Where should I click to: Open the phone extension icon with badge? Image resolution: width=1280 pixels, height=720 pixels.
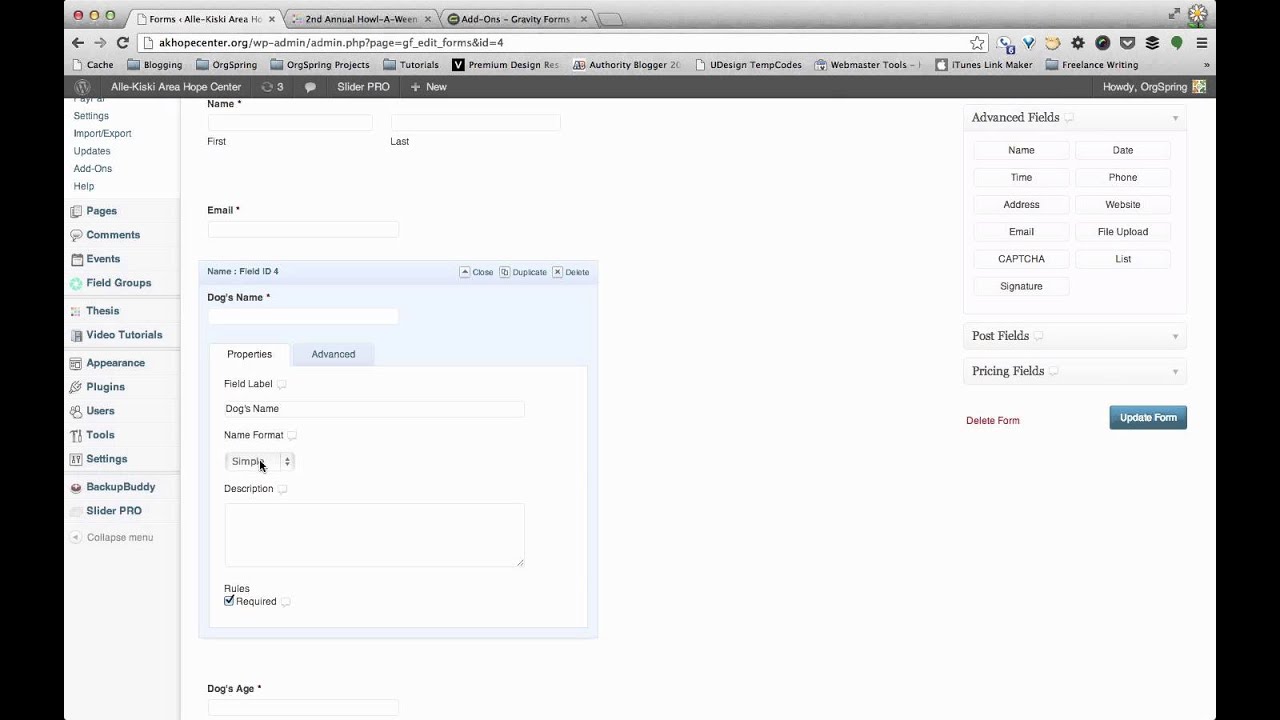coord(1005,43)
